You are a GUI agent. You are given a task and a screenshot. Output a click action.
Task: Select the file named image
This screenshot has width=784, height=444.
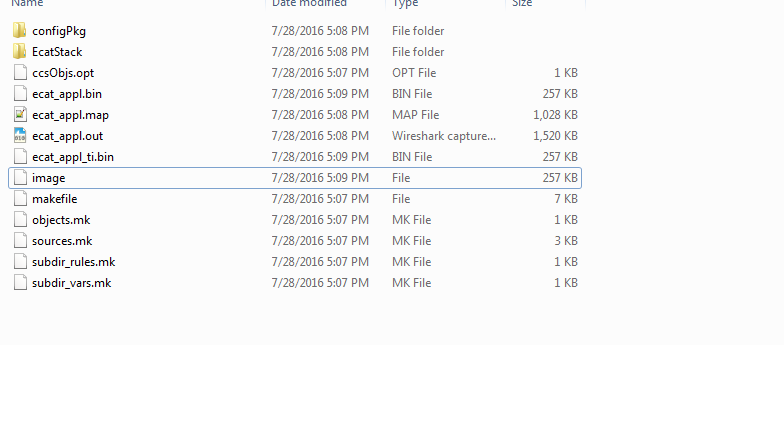coord(49,178)
